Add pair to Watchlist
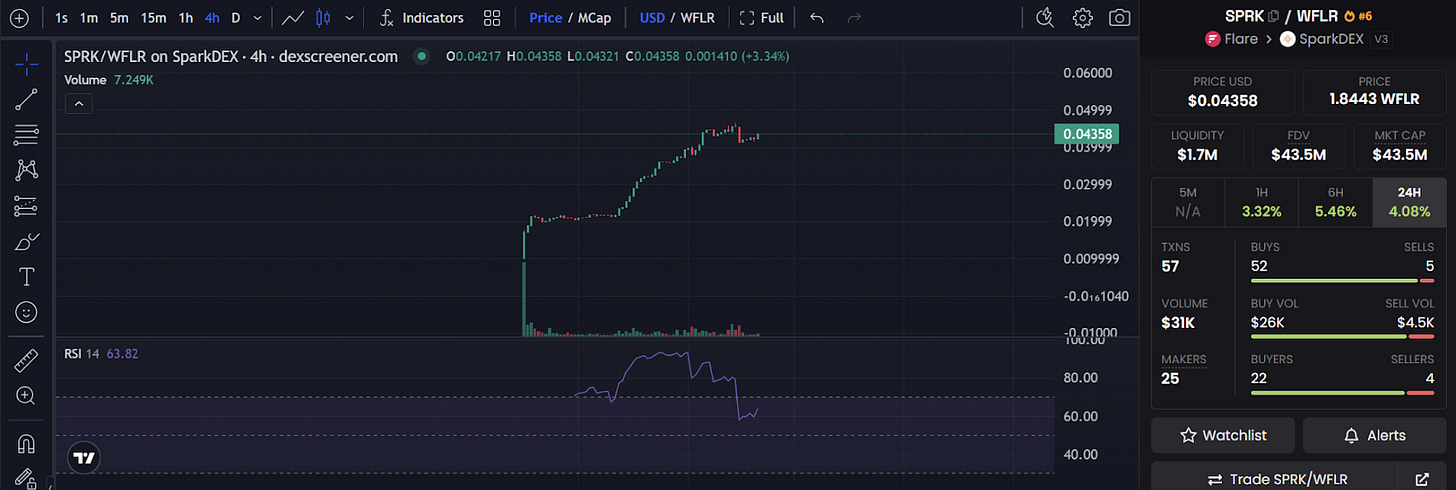The width and height of the screenshot is (1456, 490). [x=1223, y=435]
